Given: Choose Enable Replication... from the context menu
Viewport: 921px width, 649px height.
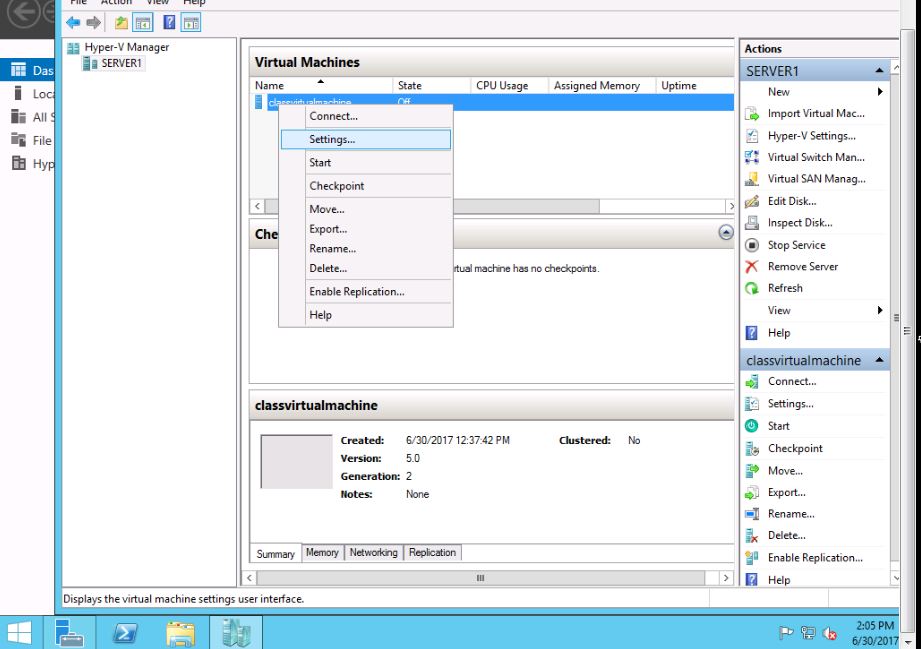Looking at the screenshot, I should [366, 292].
